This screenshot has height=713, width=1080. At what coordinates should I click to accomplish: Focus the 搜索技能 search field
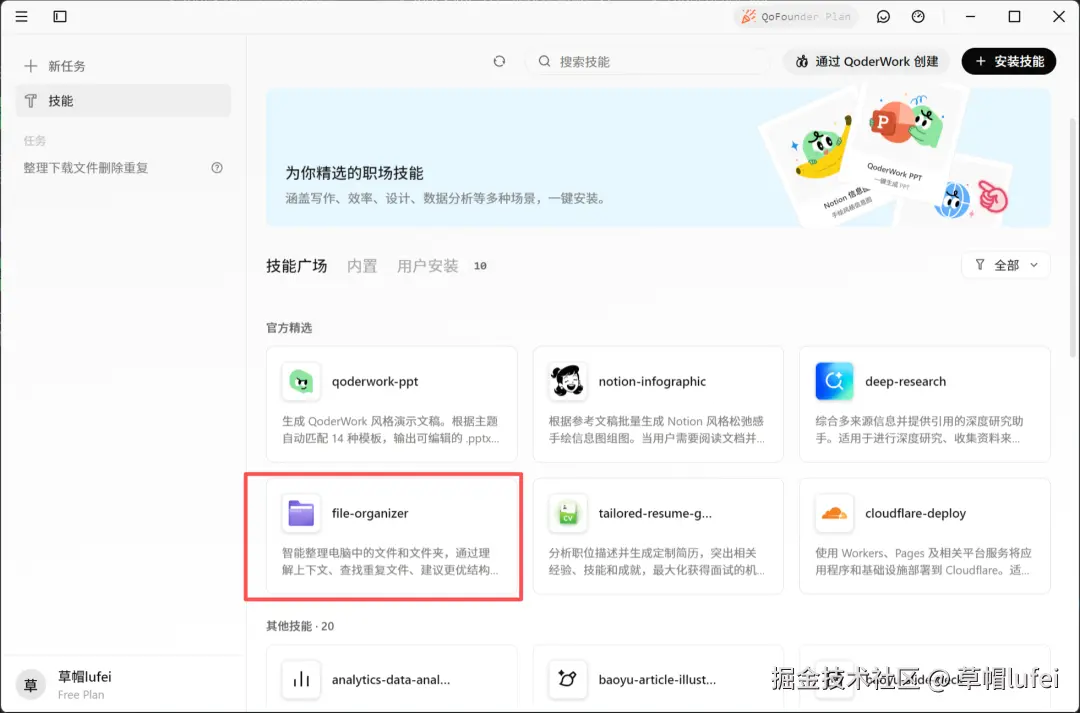pos(648,61)
